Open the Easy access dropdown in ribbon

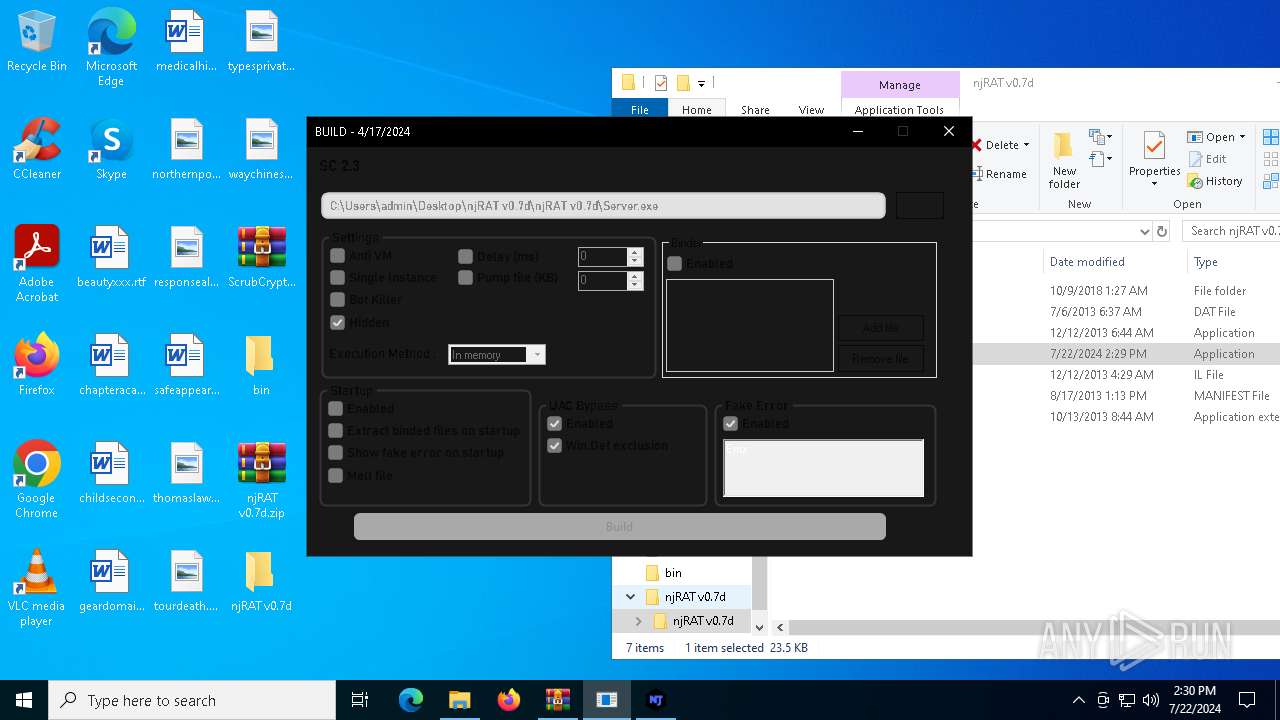click(x=1100, y=160)
